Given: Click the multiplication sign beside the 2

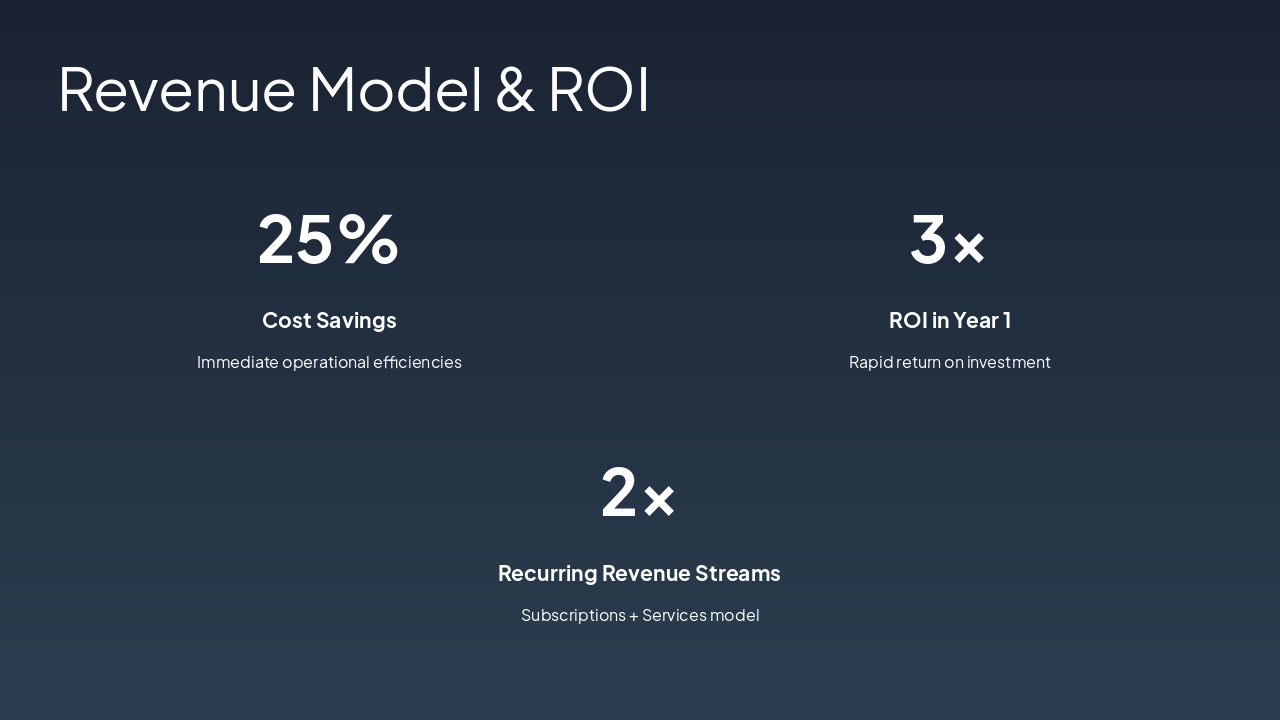Looking at the screenshot, I should [x=659, y=500].
